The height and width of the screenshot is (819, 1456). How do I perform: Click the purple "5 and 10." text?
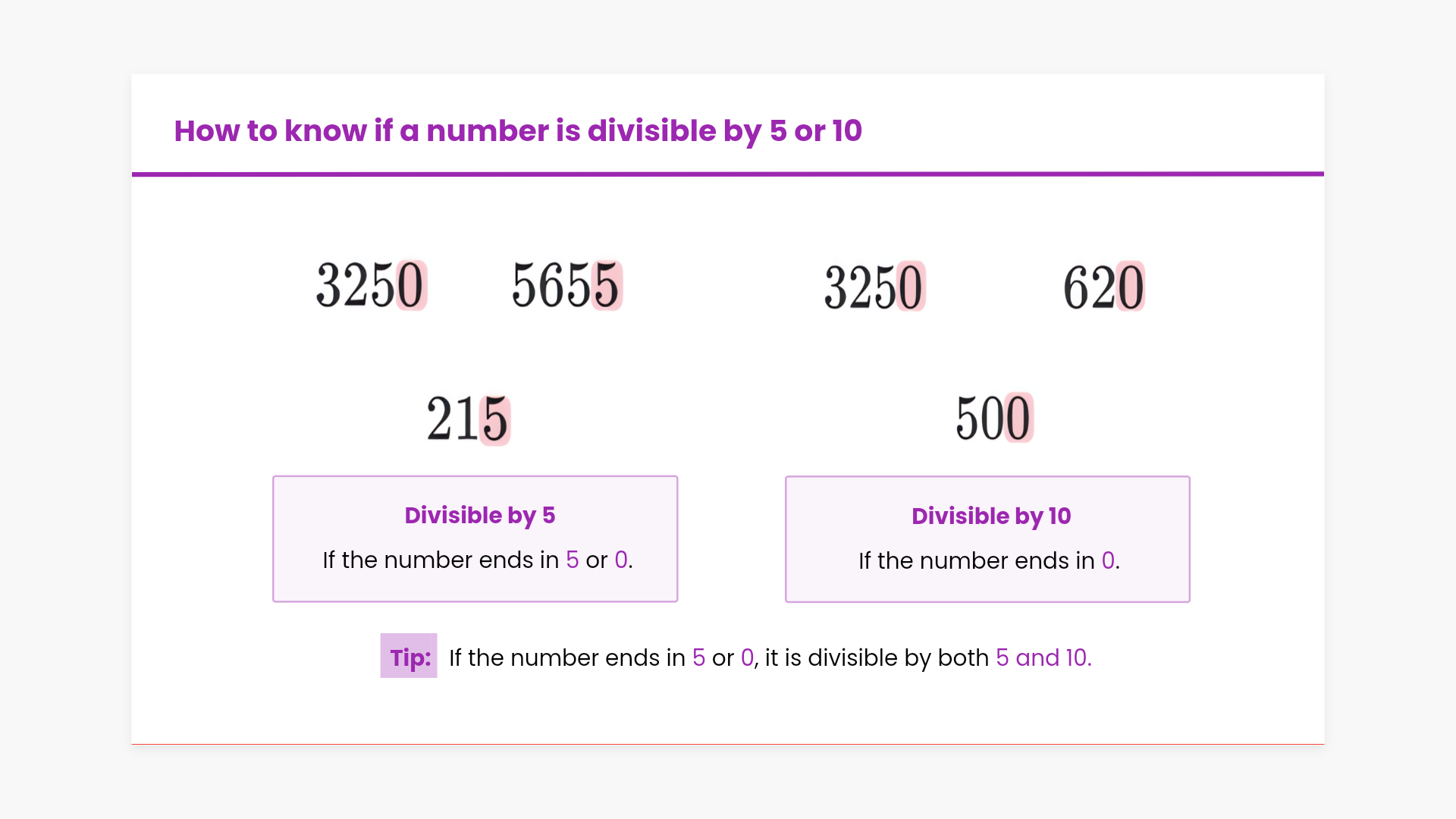click(1043, 657)
